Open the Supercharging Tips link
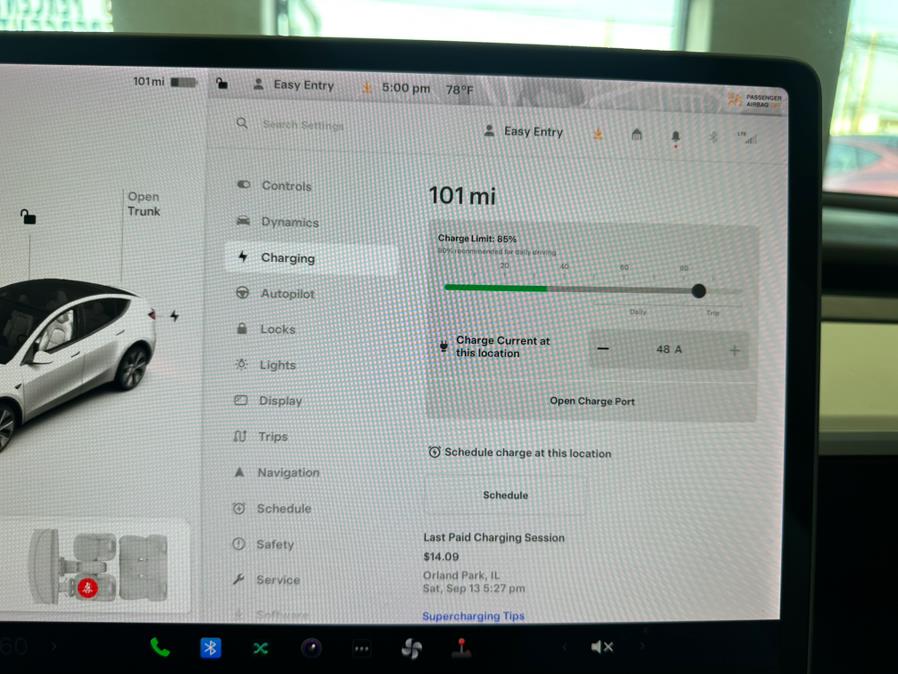898x674 pixels. point(473,616)
